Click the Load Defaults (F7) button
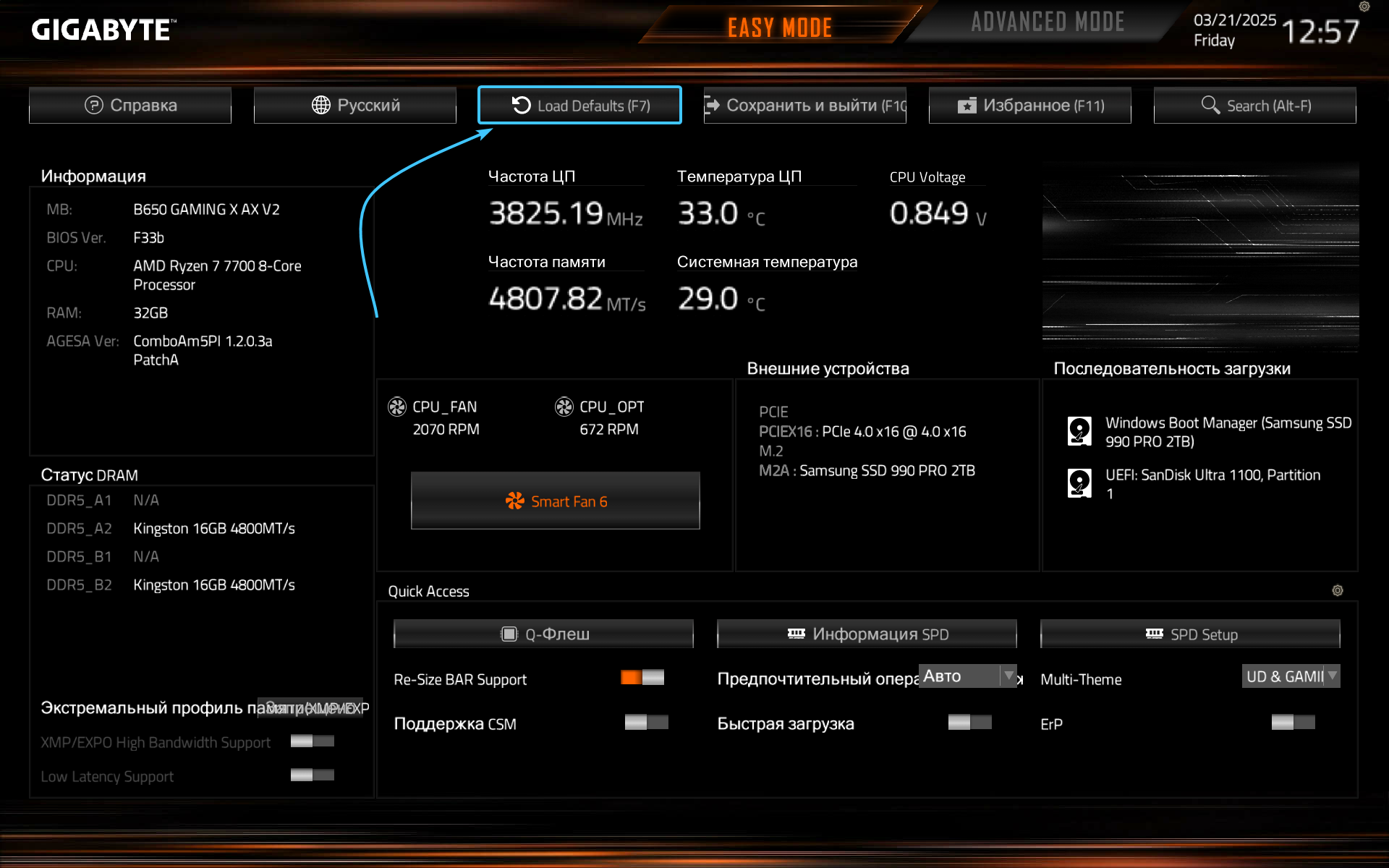Screen dimensions: 1389x868 (x=579, y=106)
